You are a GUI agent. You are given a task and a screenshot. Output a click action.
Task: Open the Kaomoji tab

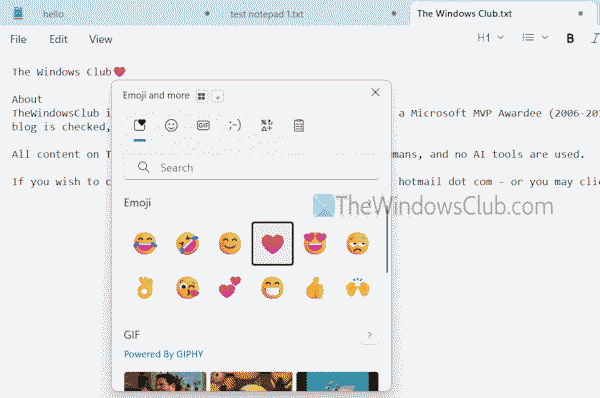pos(235,125)
